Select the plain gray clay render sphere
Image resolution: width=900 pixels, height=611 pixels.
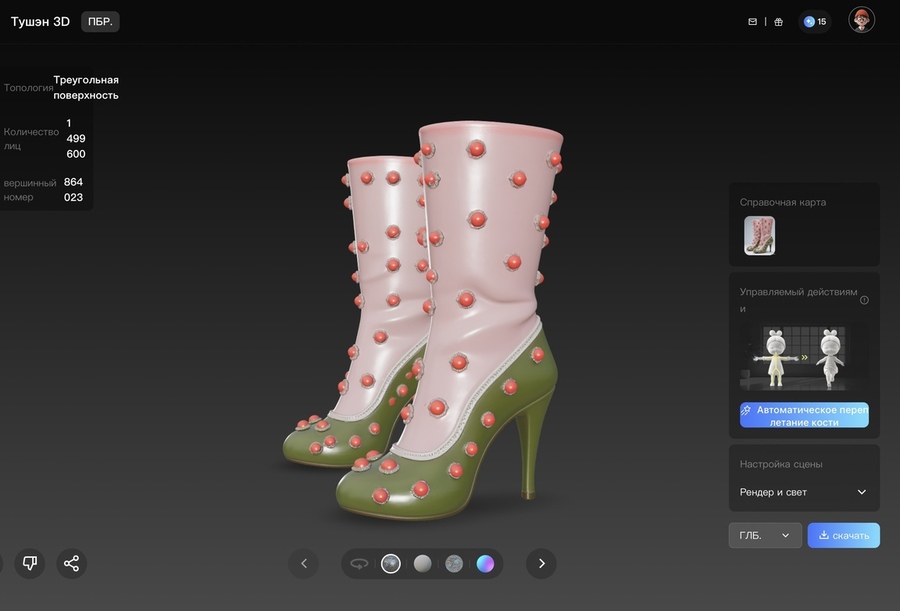[423, 564]
